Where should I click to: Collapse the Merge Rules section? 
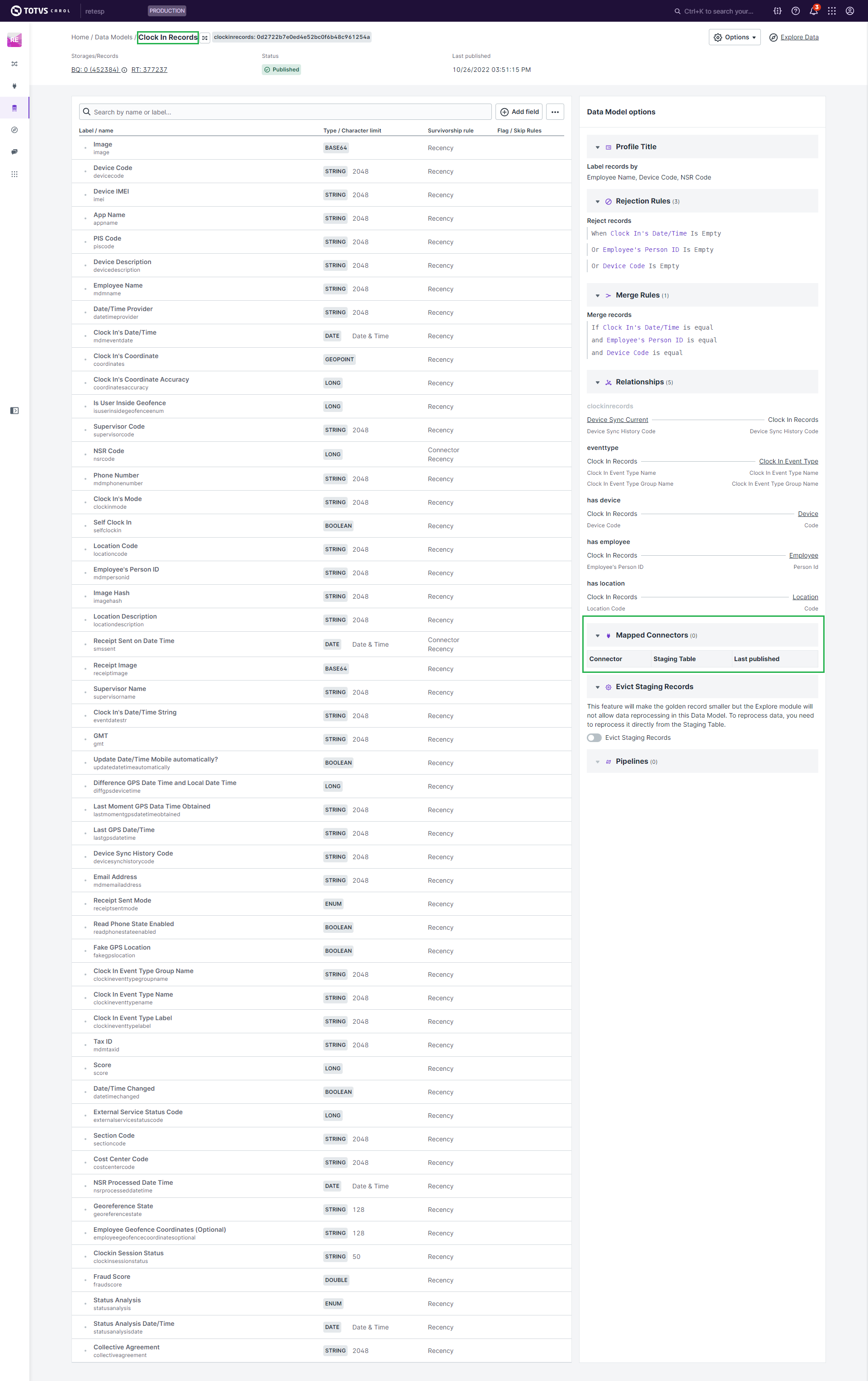pyautogui.click(x=597, y=295)
